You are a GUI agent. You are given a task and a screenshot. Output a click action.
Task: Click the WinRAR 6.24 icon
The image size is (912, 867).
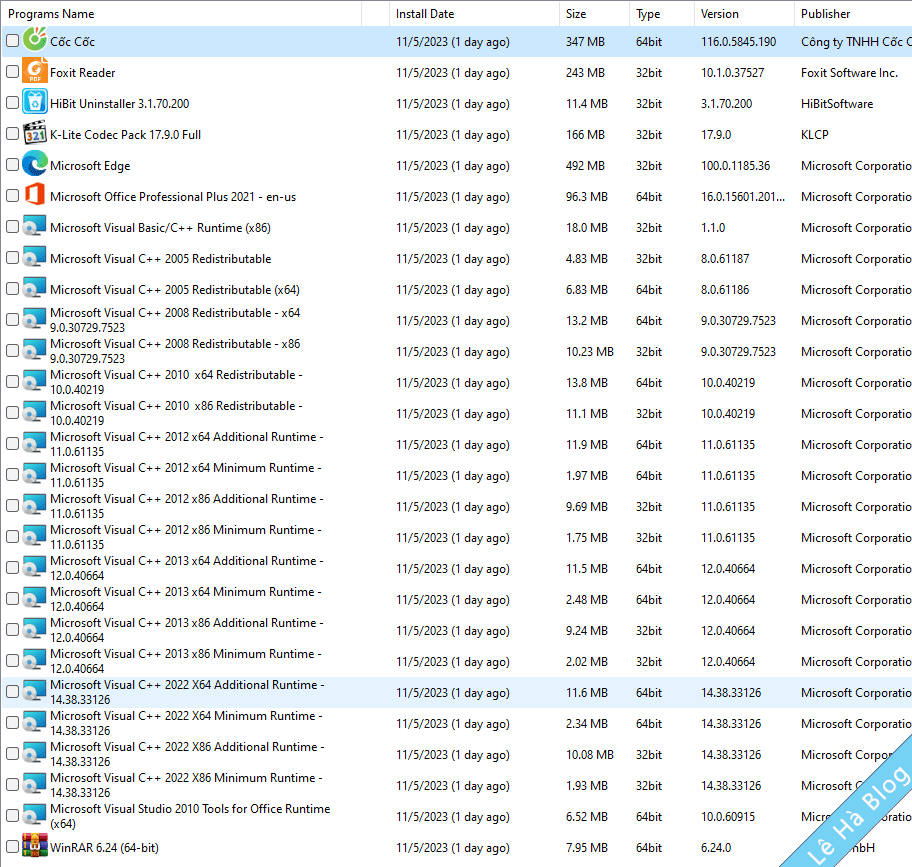click(35, 847)
